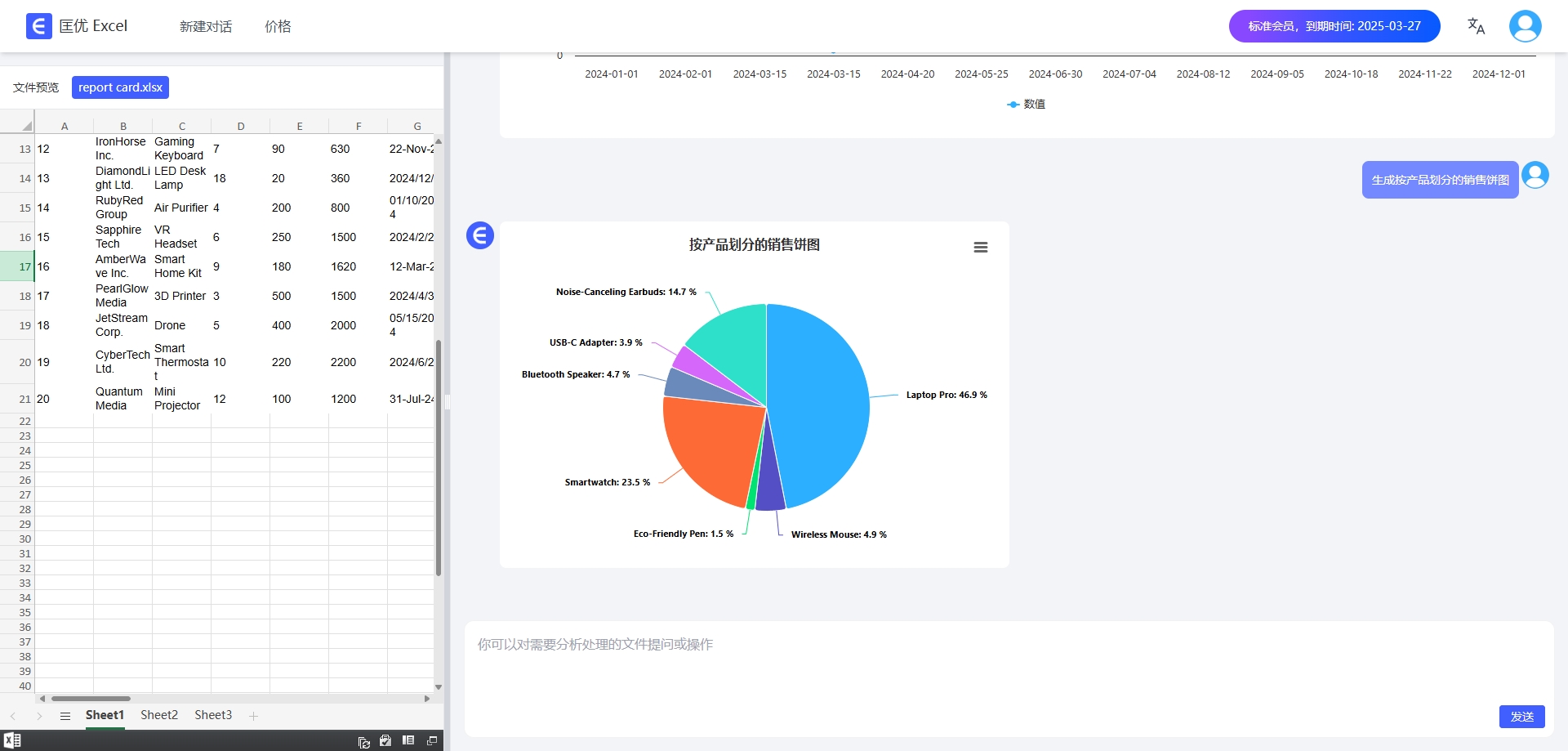Image resolution: width=1568 pixels, height=751 pixels.
Task: Toggle the 数值 legend series marker
Action: (1013, 105)
